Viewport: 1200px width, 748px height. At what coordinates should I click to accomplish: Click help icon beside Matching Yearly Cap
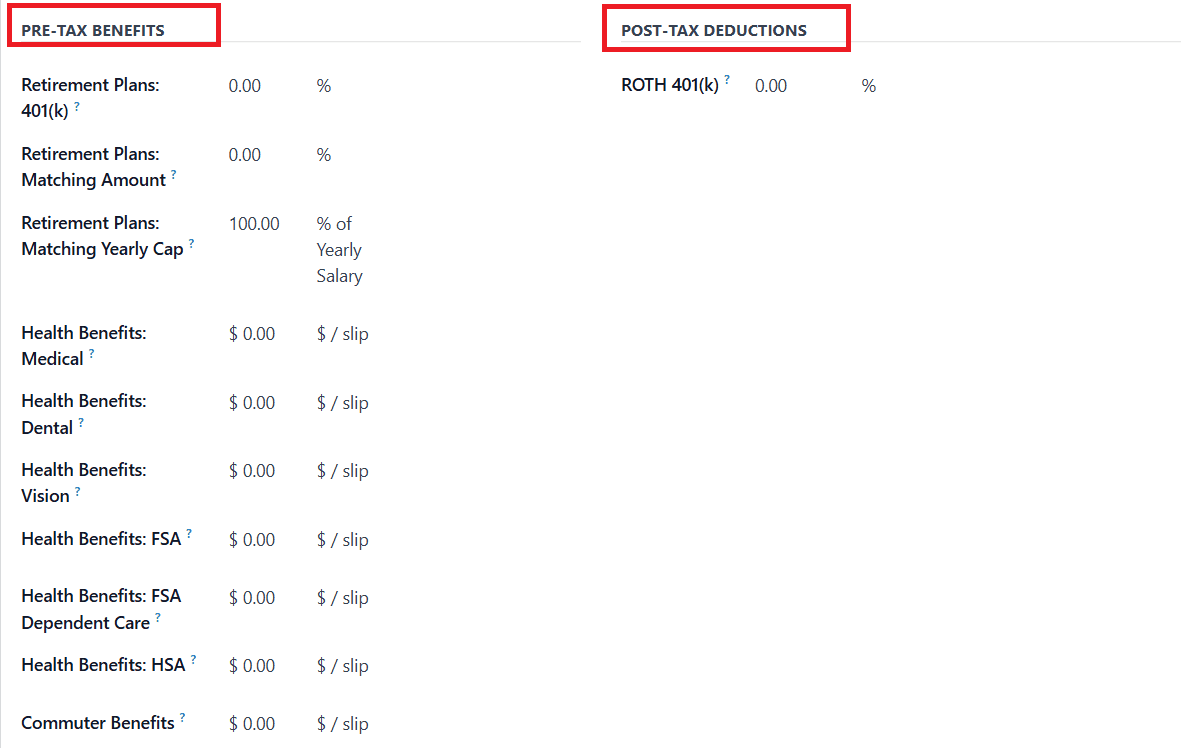(192, 244)
